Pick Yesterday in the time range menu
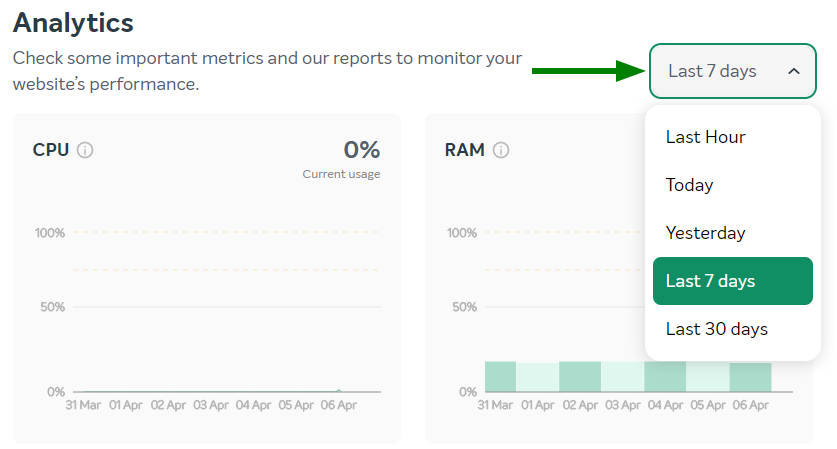The height and width of the screenshot is (449, 837). (705, 233)
